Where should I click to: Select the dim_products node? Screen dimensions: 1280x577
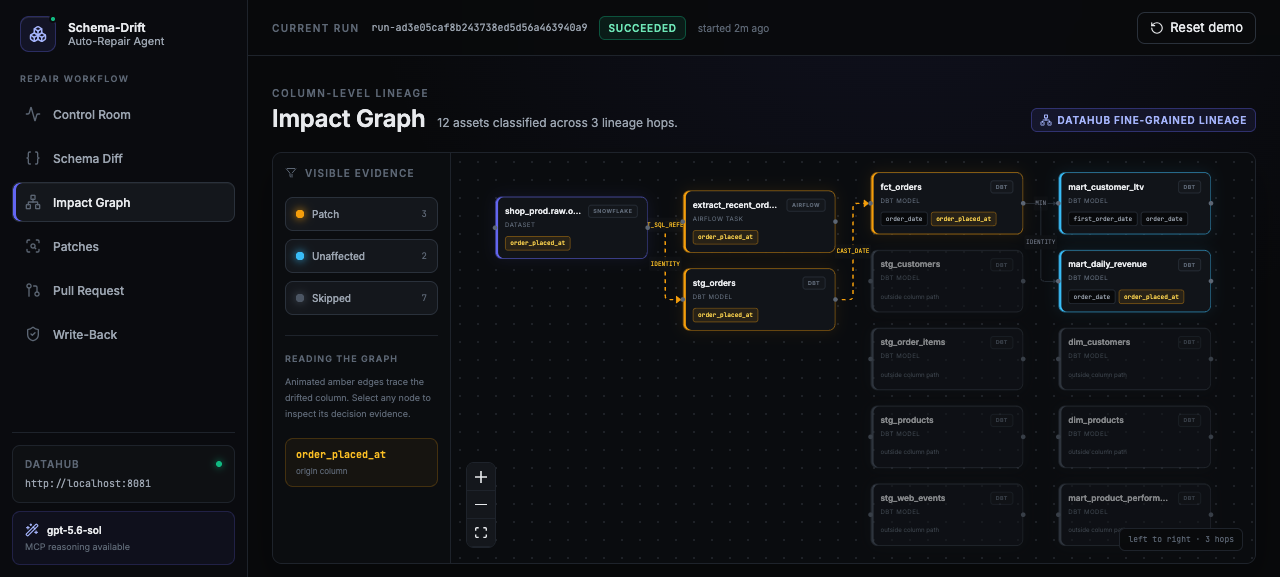[1135, 437]
